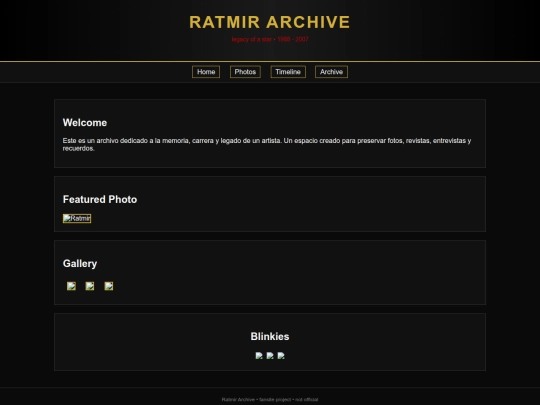Click the legacy of a star subtitle
This screenshot has width=540, height=405.
270,39
